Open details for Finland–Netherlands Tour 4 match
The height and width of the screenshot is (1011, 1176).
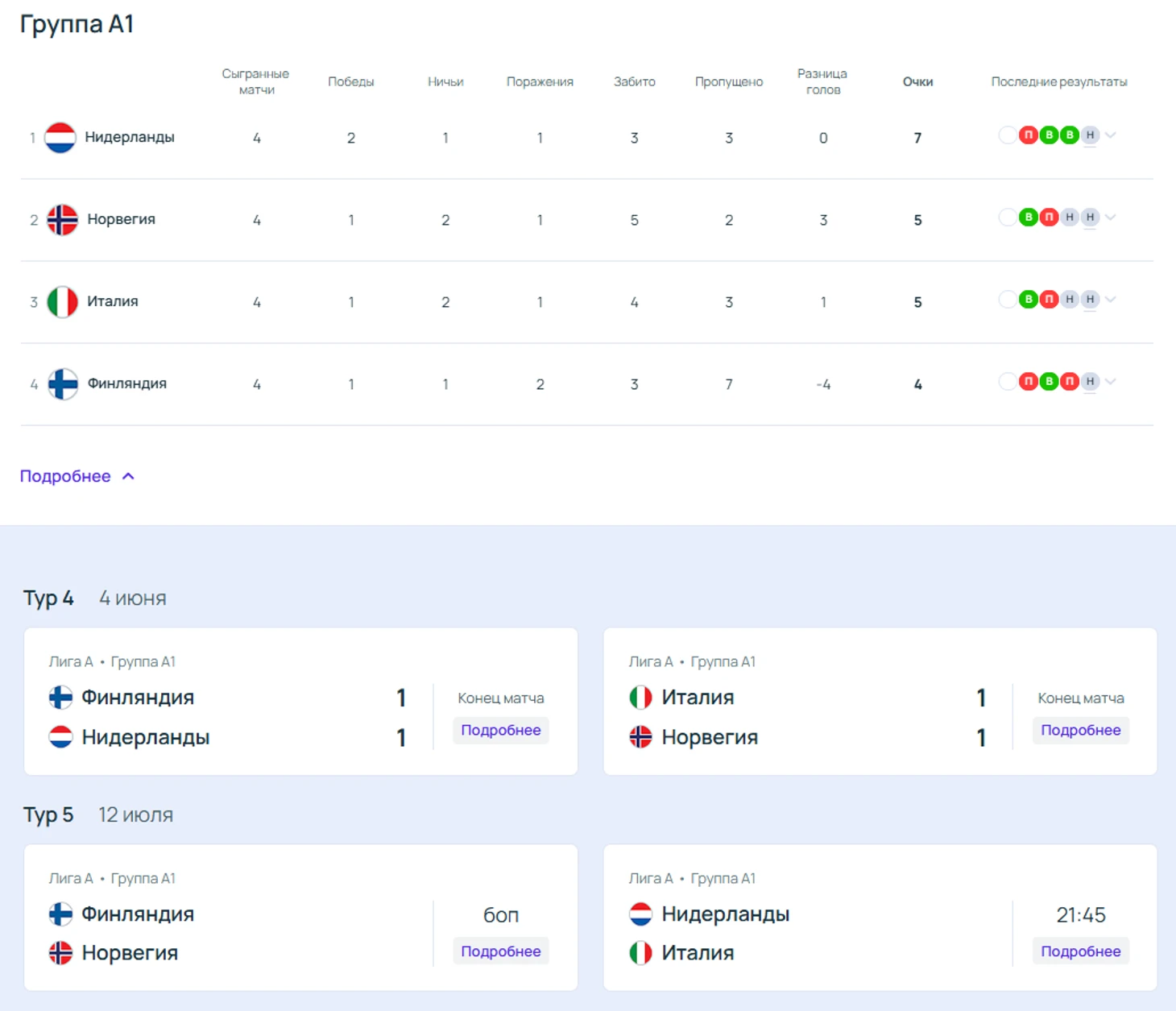tap(500, 731)
